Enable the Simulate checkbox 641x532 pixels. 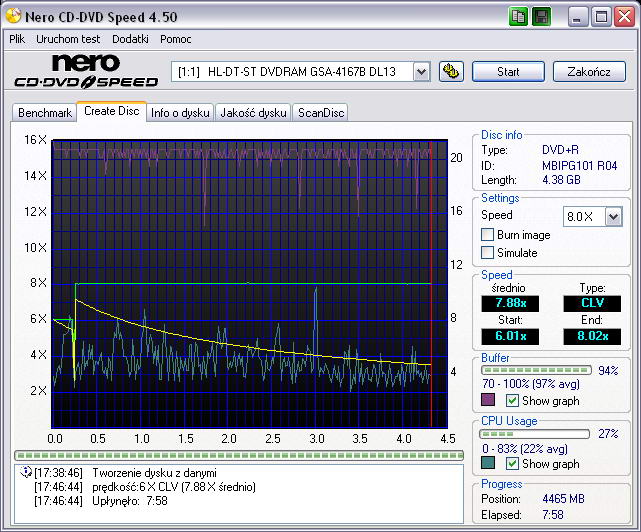pos(488,253)
